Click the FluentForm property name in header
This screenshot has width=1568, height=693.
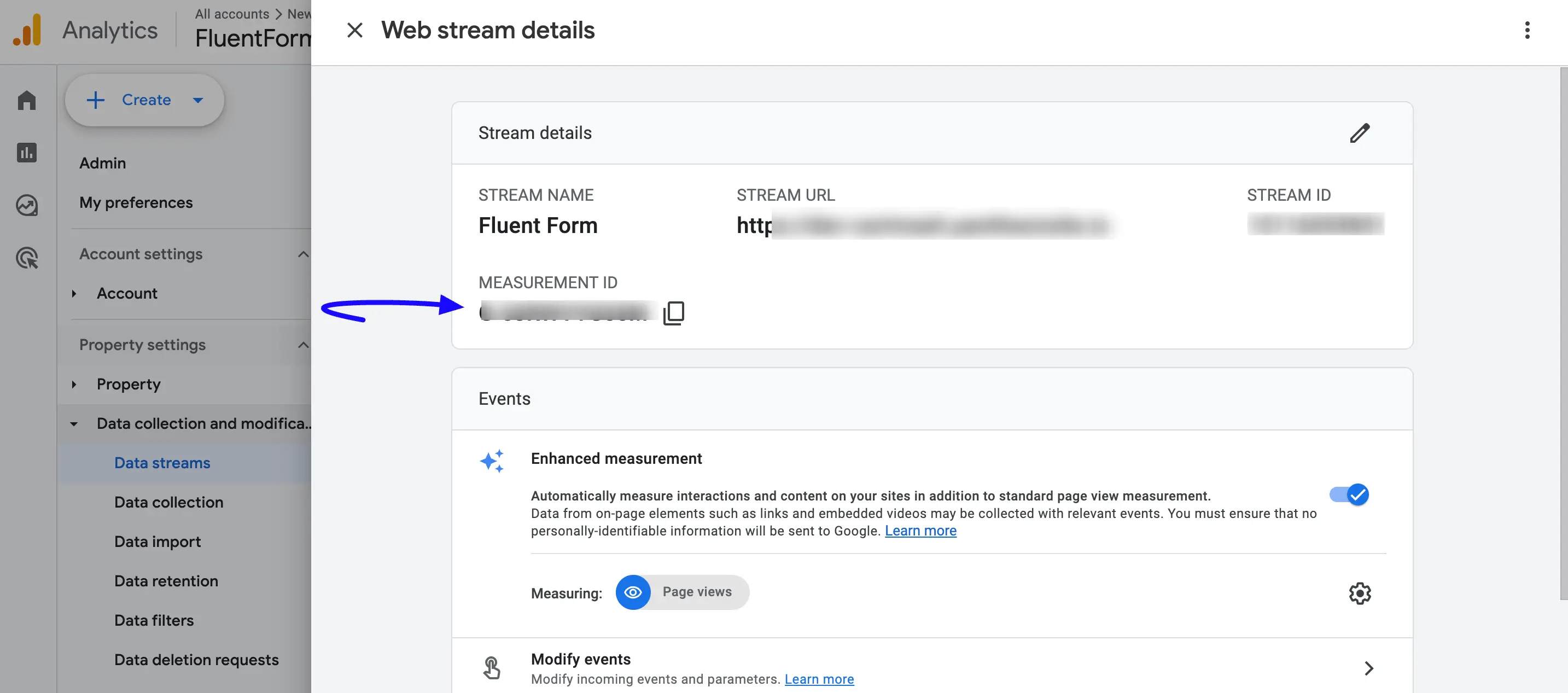click(x=253, y=38)
